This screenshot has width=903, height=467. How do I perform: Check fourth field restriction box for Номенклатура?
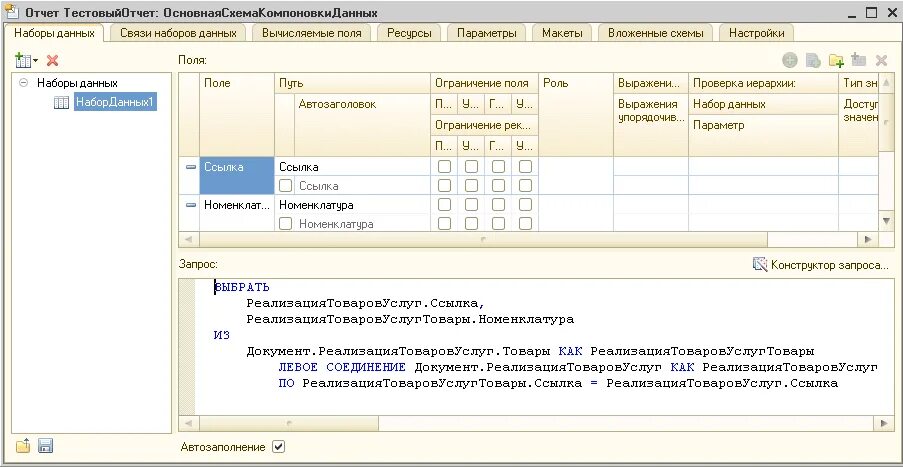pos(525,204)
